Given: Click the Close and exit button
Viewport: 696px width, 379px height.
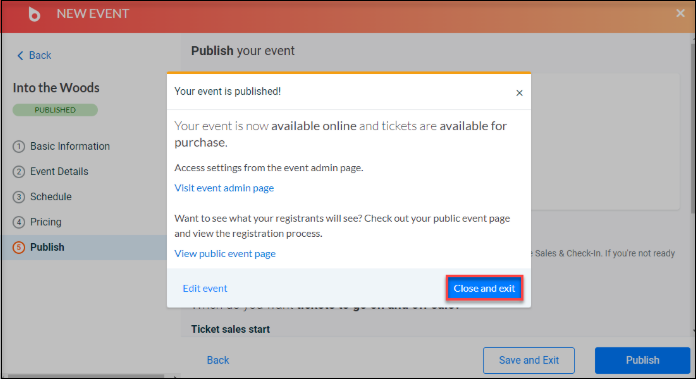Looking at the screenshot, I should [484, 288].
